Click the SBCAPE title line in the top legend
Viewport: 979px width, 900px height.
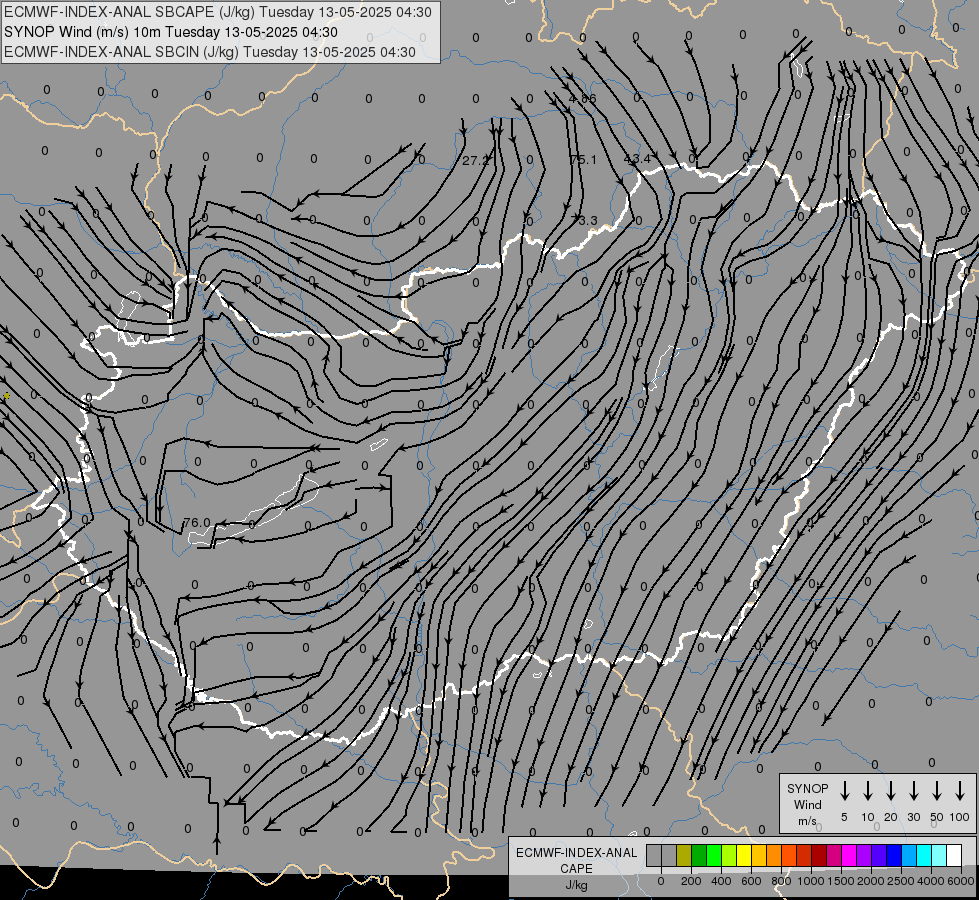(x=217, y=12)
